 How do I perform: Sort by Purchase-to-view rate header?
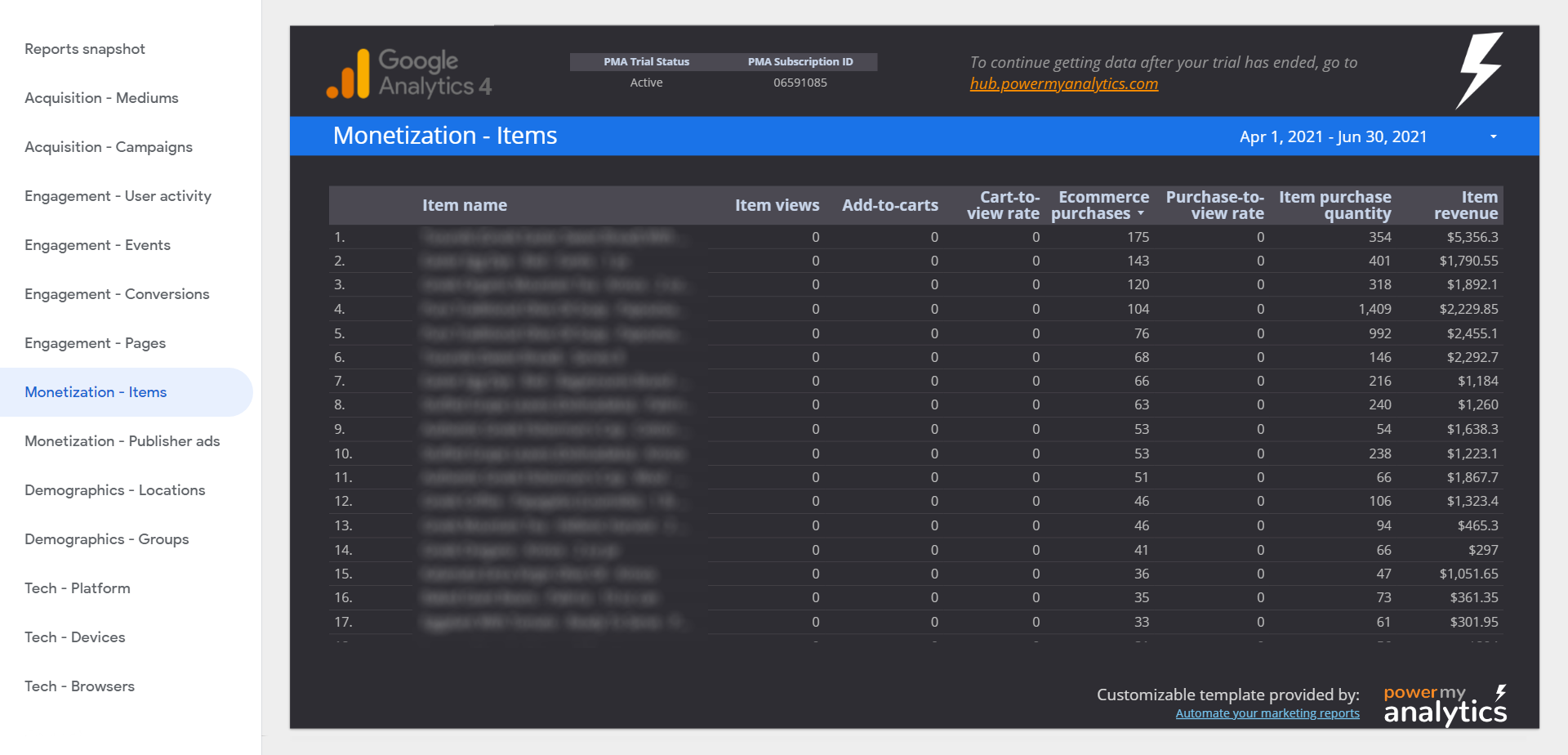[1214, 205]
